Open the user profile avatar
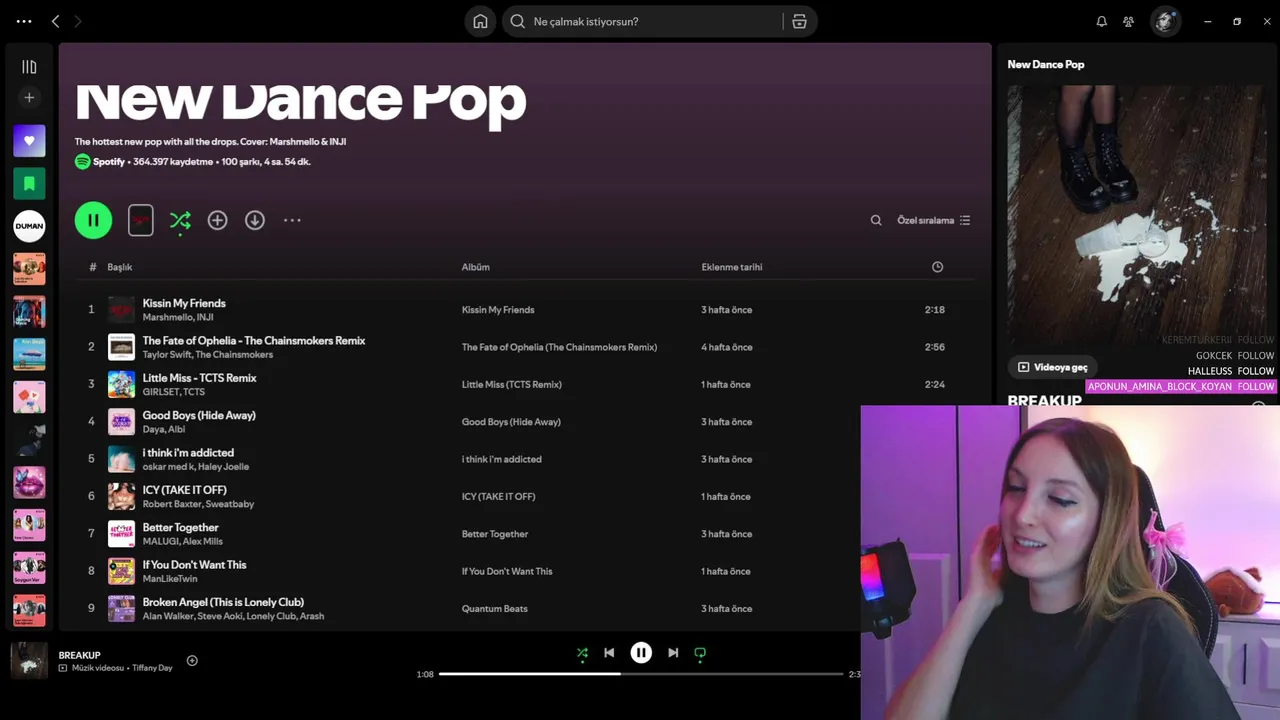Image resolution: width=1280 pixels, height=720 pixels. [1165, 21]
